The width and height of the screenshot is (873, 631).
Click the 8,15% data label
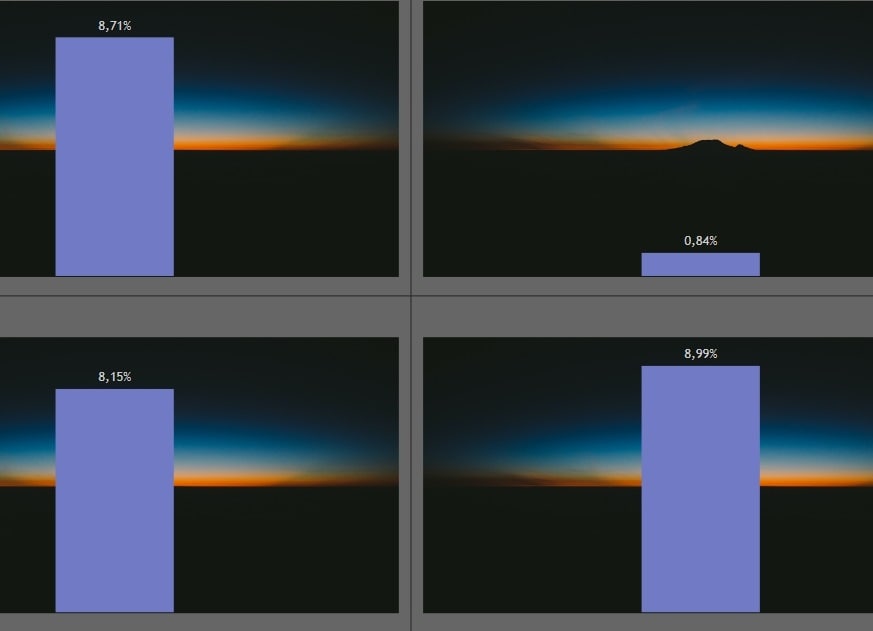coord(115,377)
